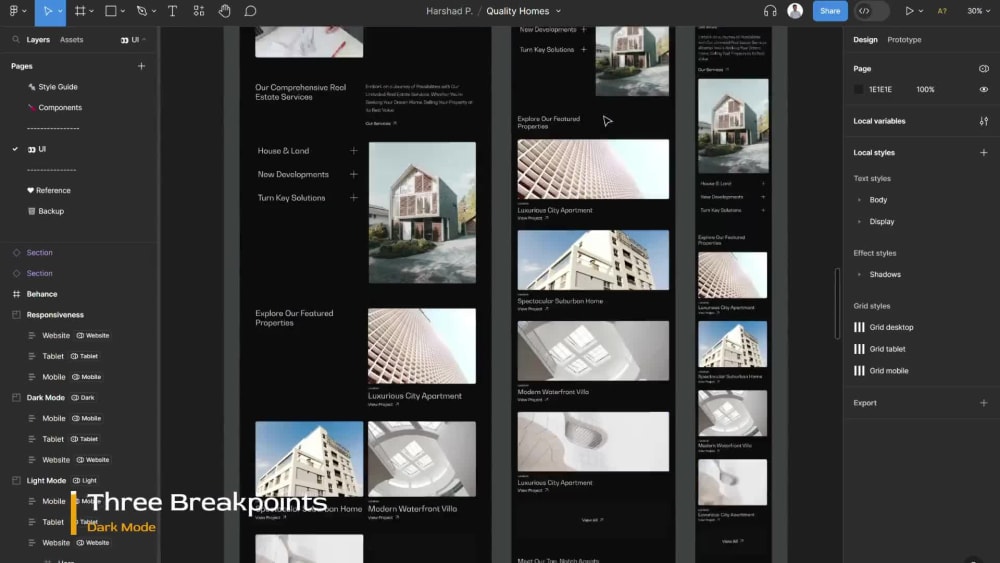Select the UI page
This screenshot has width=1000, height=563.
point(41,149)
